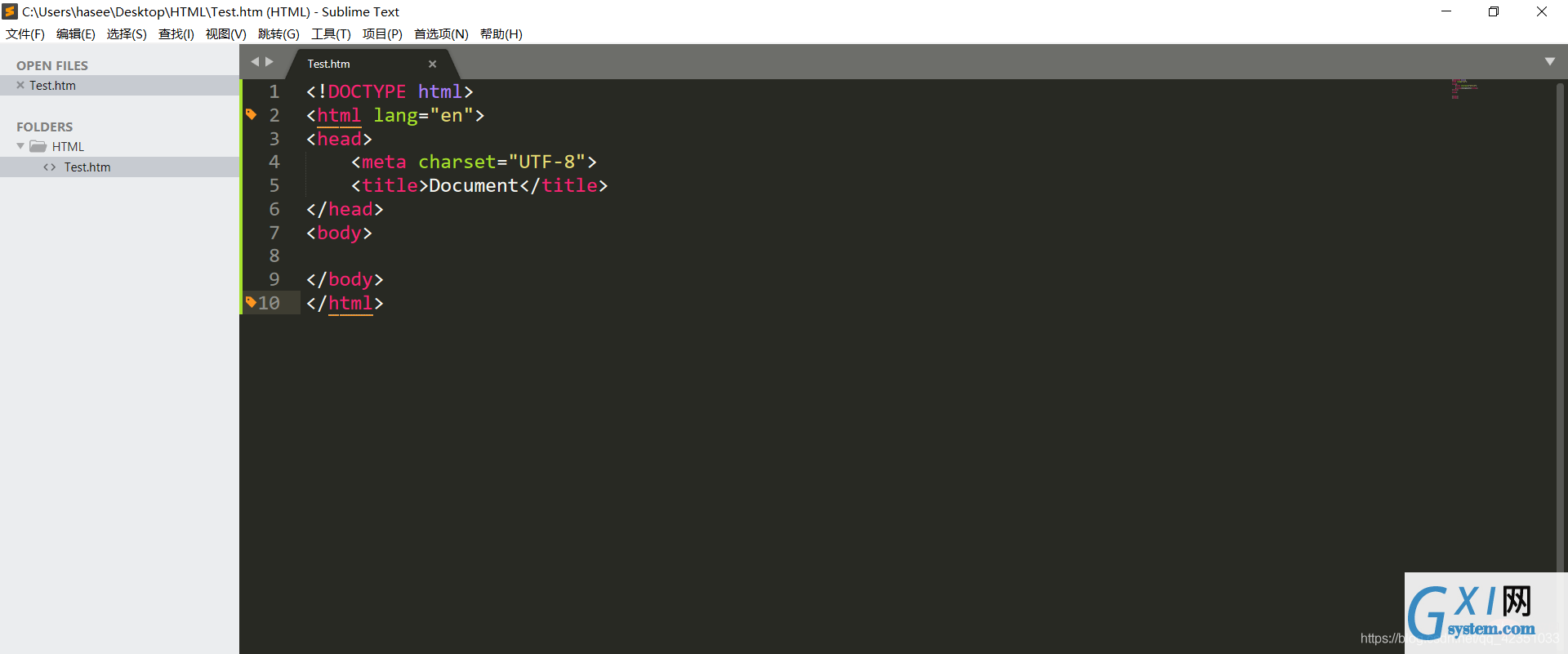Click the minimap code preview
This screenshot has height=654, width=1568.
point(1463,89)
